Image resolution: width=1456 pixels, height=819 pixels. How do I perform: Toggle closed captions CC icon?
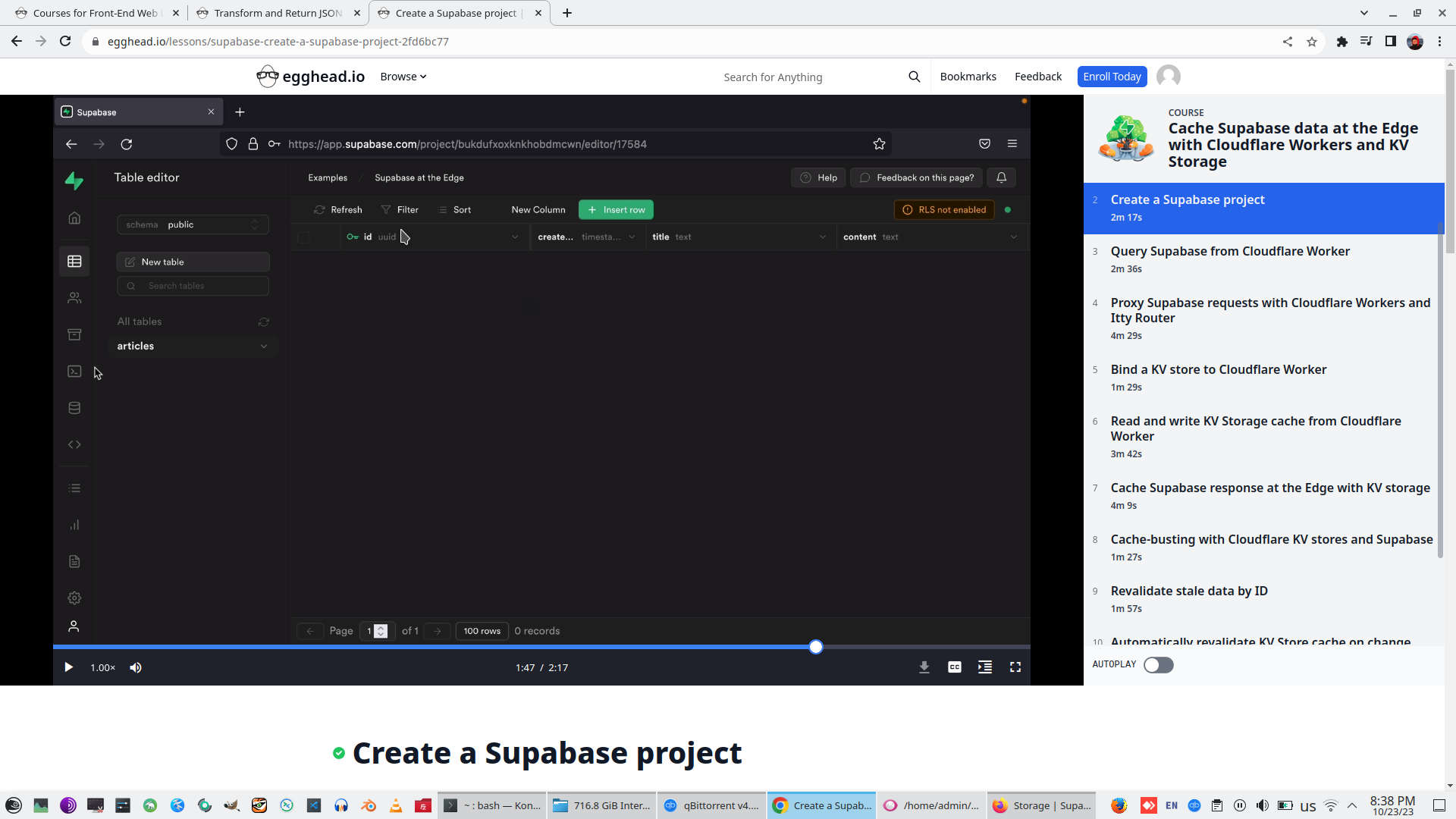(955, 667)
